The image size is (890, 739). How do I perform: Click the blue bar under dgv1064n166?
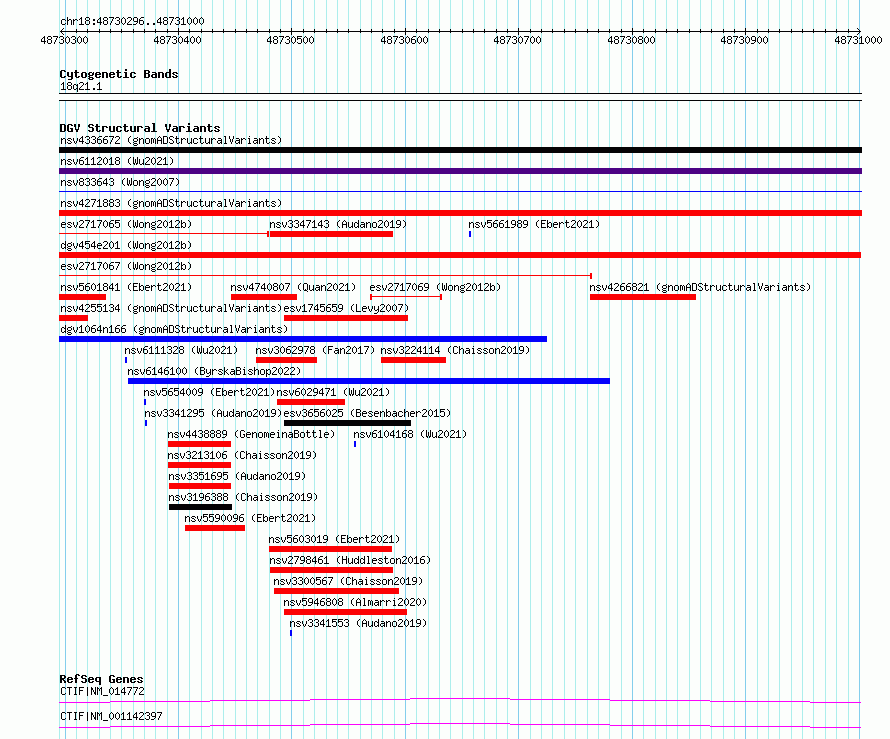pyautogui.click(x=303, y=339)
